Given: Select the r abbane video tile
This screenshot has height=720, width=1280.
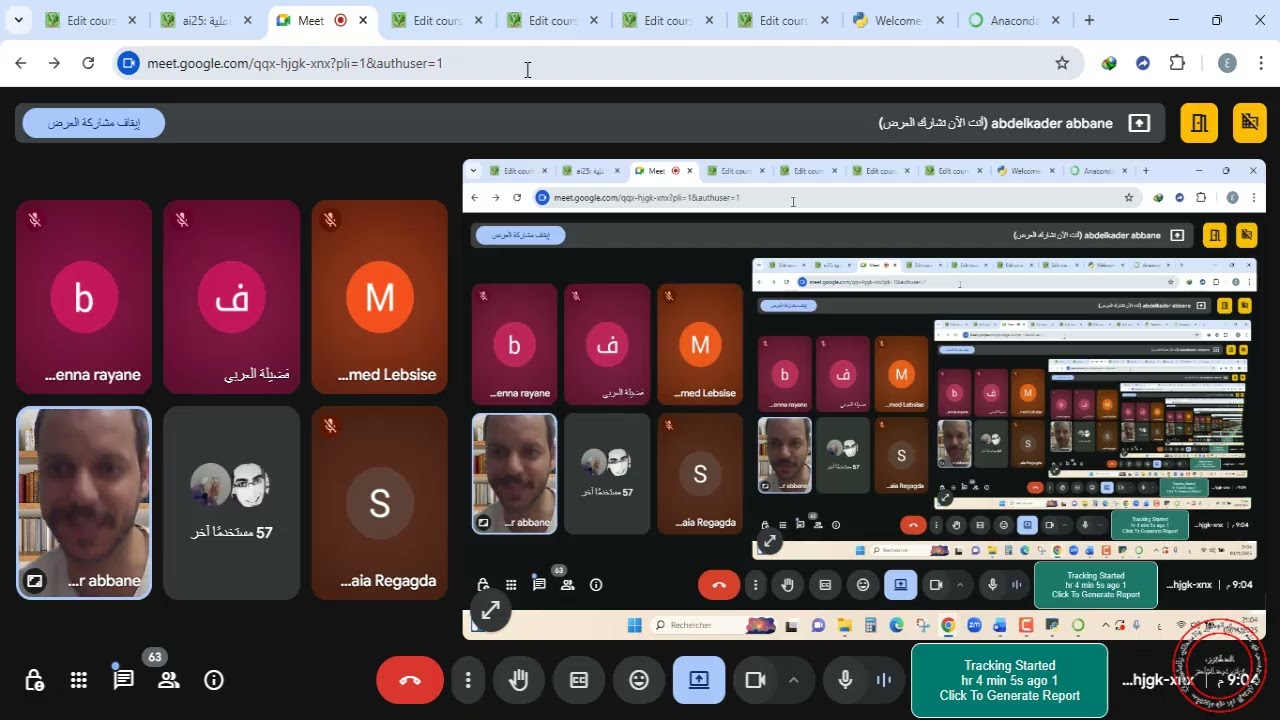Looking at the screenshot, I should tap(84, 503).
